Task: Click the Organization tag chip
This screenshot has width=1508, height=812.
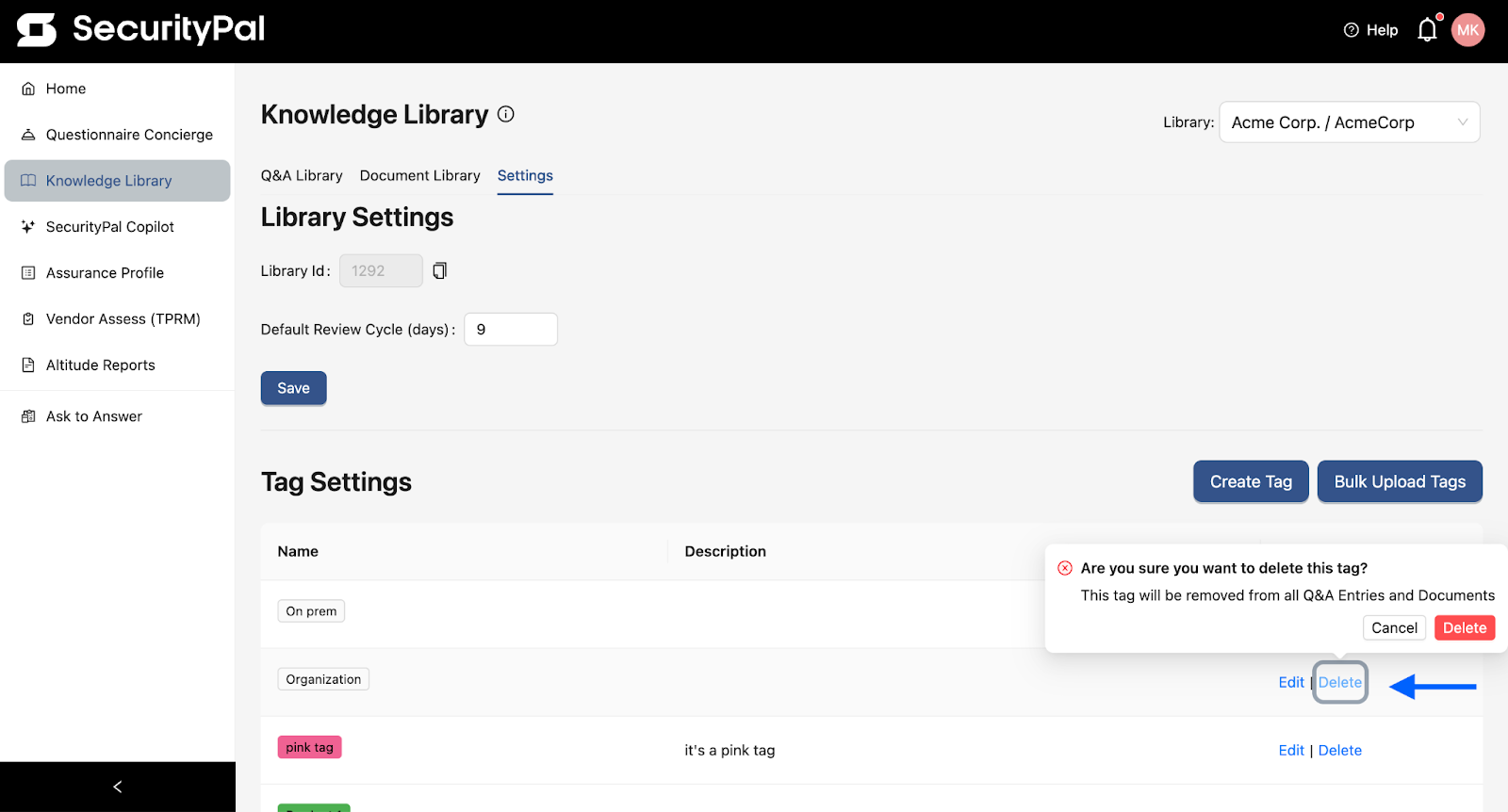Action: click(x=323, y=679)
